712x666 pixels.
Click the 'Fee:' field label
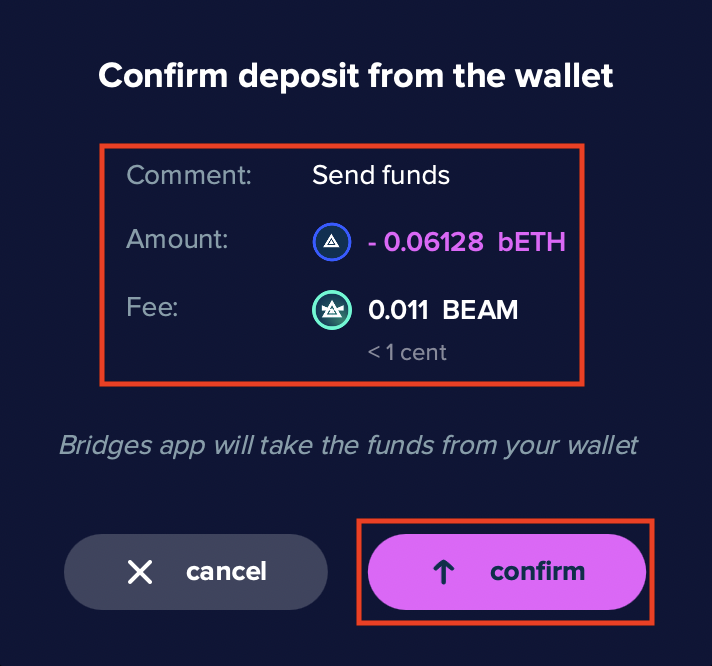coord(152,306)
